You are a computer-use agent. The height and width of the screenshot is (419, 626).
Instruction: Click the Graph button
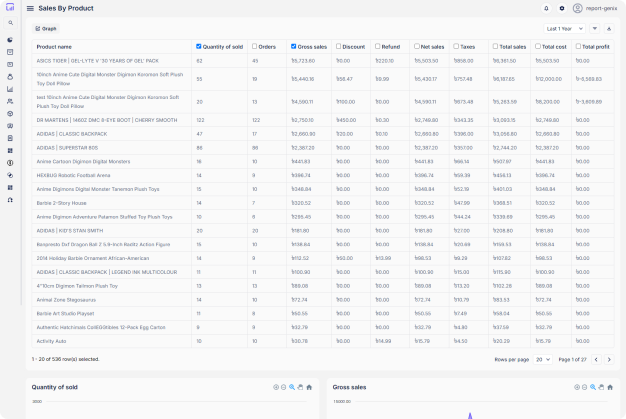pos(45,28)
